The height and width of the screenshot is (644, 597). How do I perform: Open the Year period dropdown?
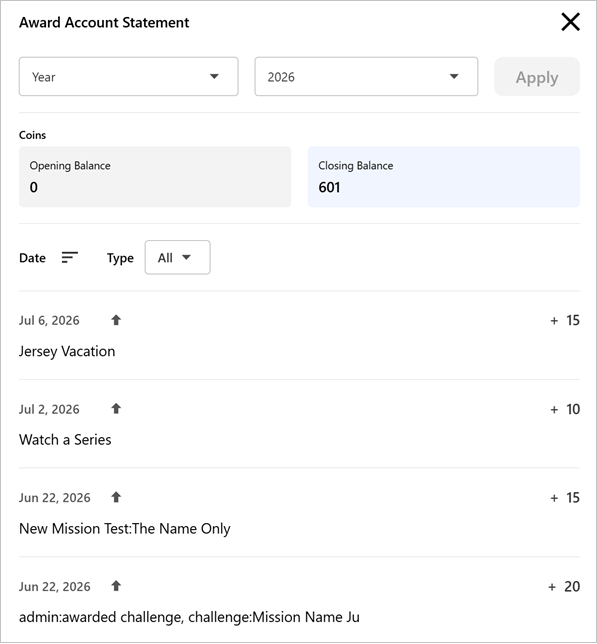click(x=129, y=76)
